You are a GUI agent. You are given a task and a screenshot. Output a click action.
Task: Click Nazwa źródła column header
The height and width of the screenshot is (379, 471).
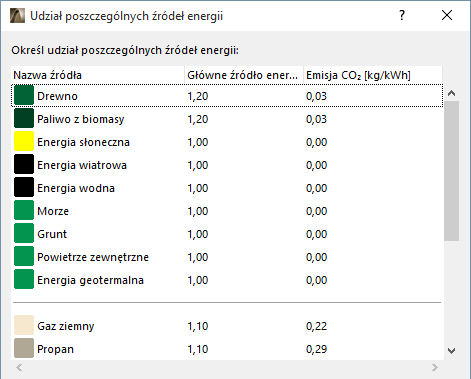[98, 75]
